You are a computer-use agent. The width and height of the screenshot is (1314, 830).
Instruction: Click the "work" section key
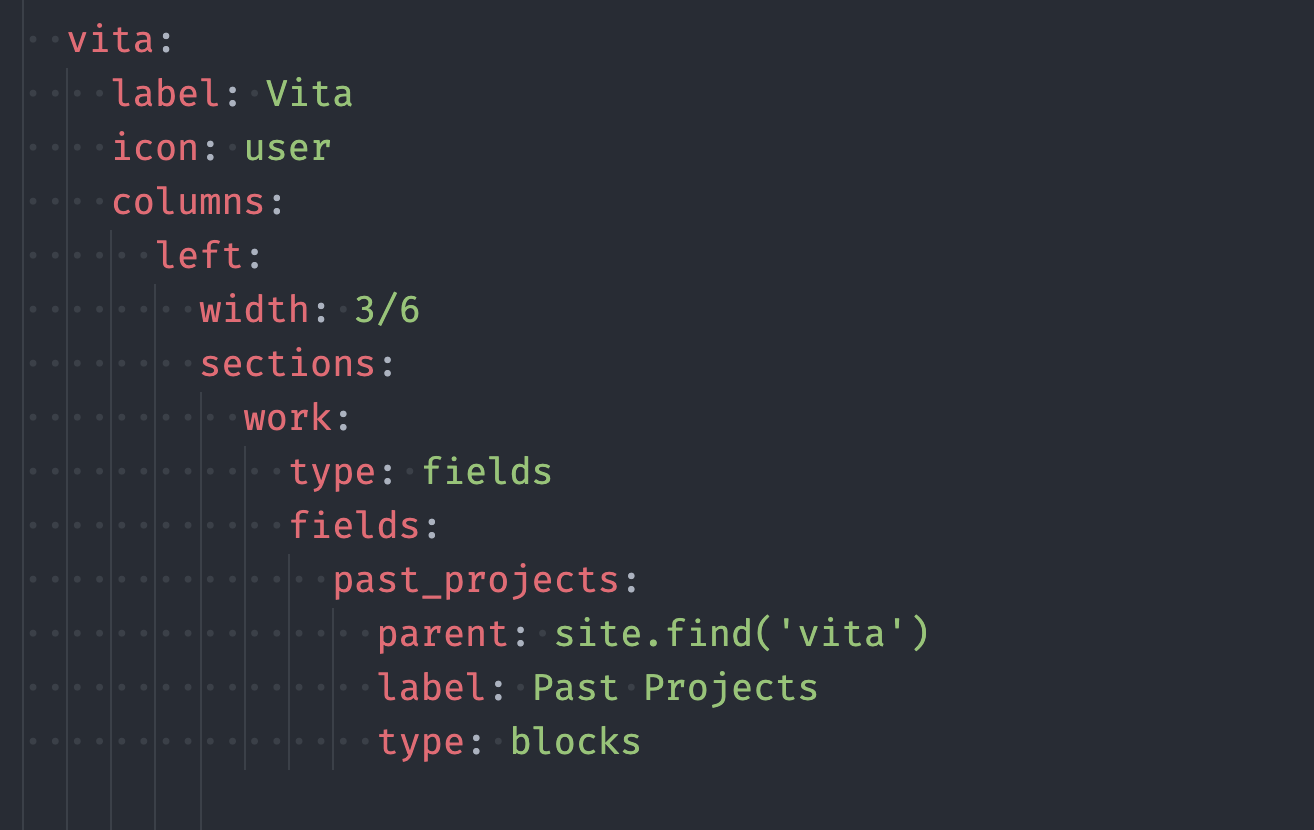tap(288, 418)
